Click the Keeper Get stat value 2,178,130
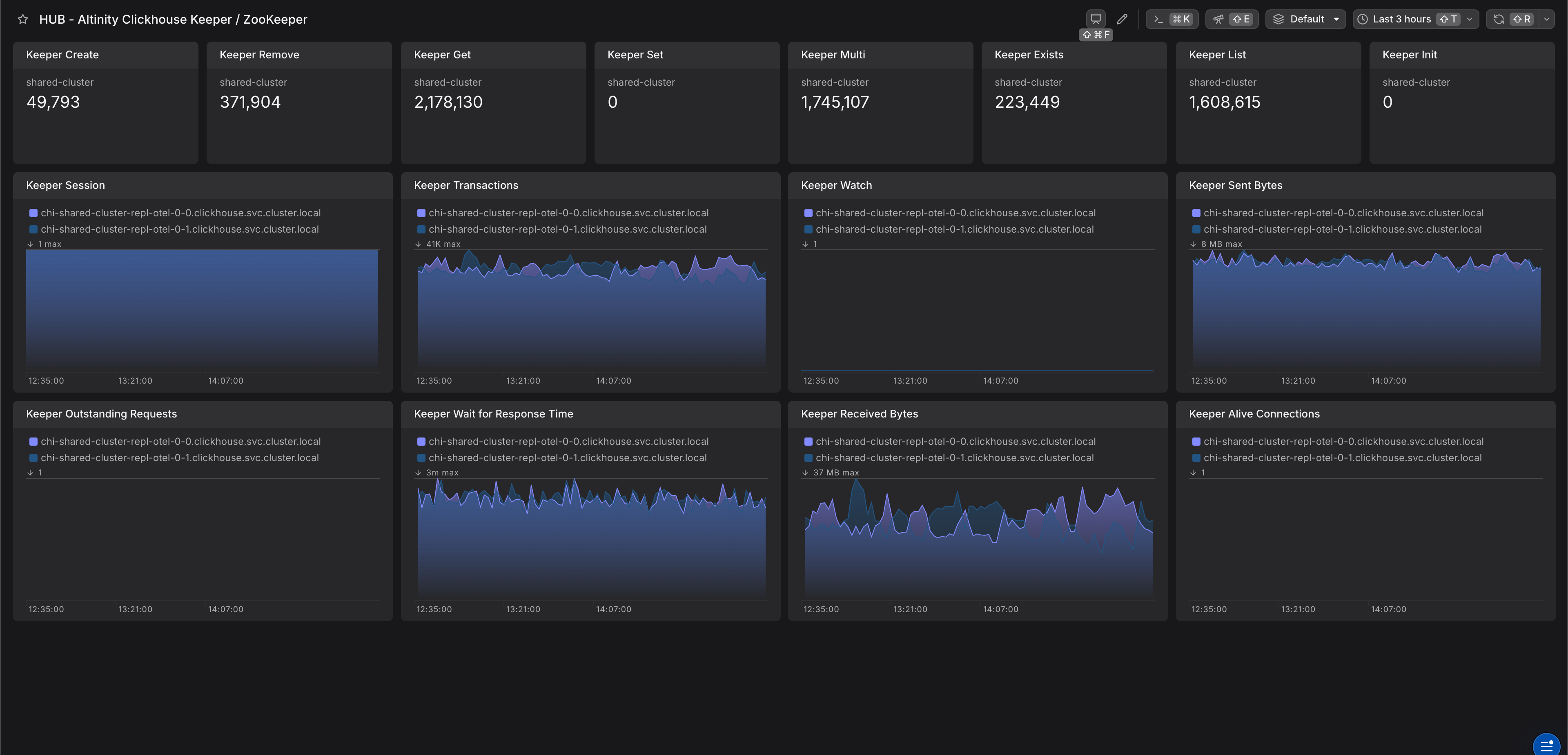 point(448,102)
